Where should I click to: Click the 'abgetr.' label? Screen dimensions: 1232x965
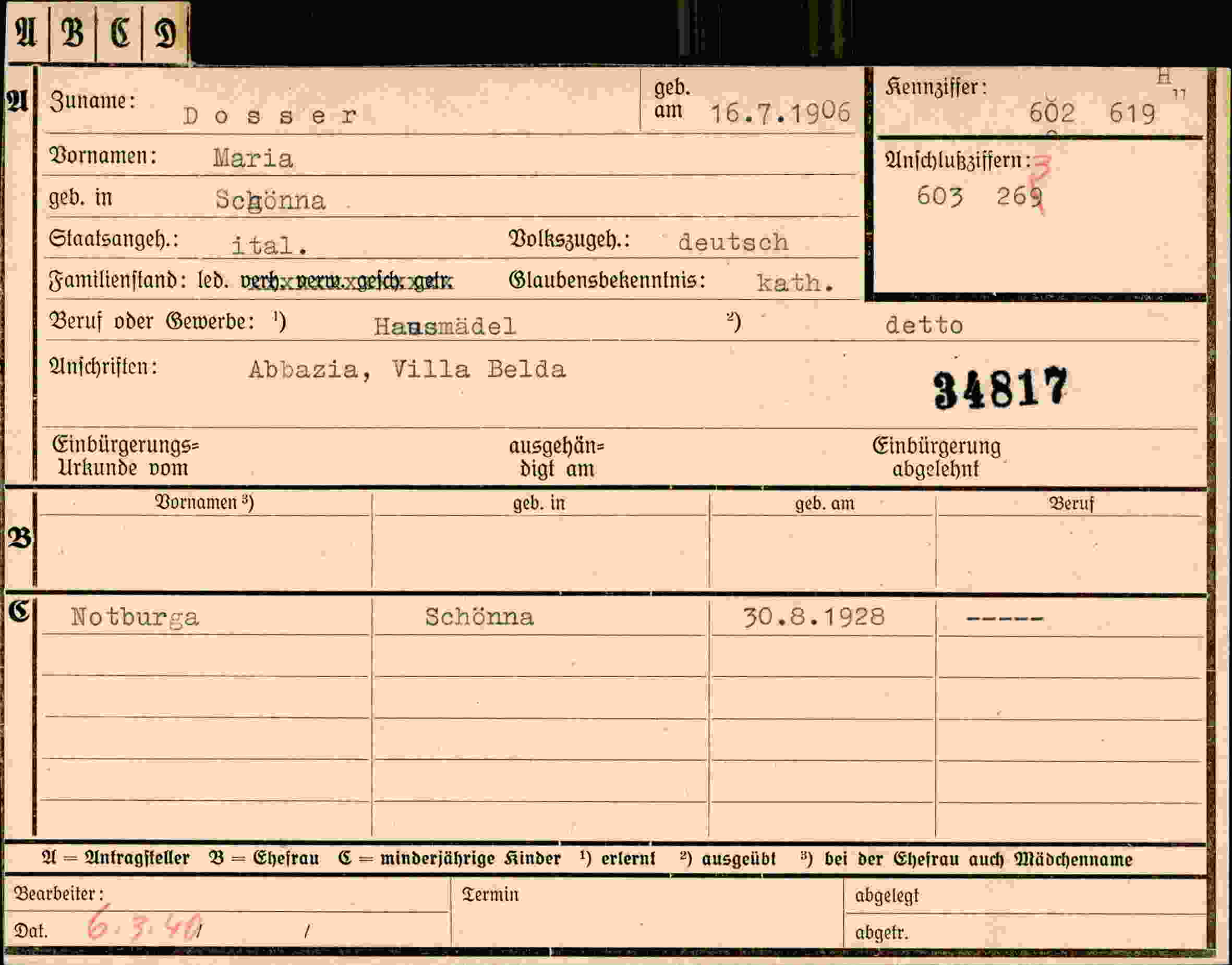(881, 932)
